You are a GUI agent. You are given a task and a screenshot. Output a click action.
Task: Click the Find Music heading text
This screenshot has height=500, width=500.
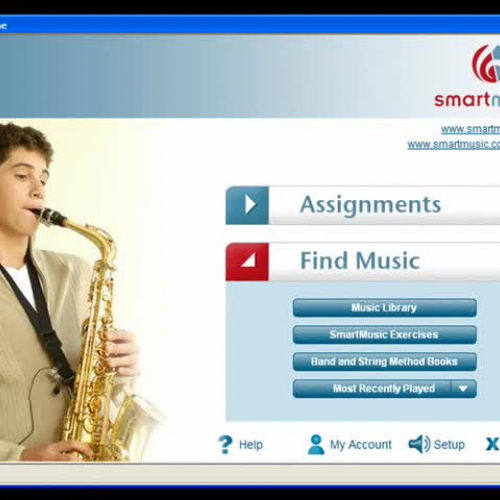pos(360,261)
